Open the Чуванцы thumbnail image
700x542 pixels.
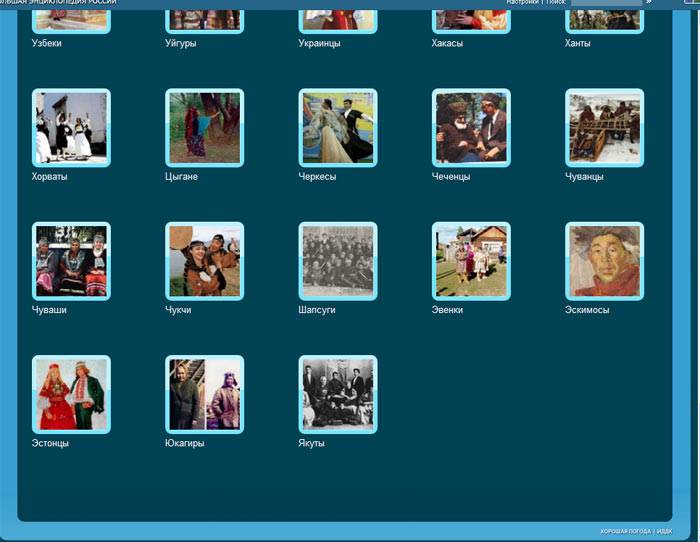(604, 128)
